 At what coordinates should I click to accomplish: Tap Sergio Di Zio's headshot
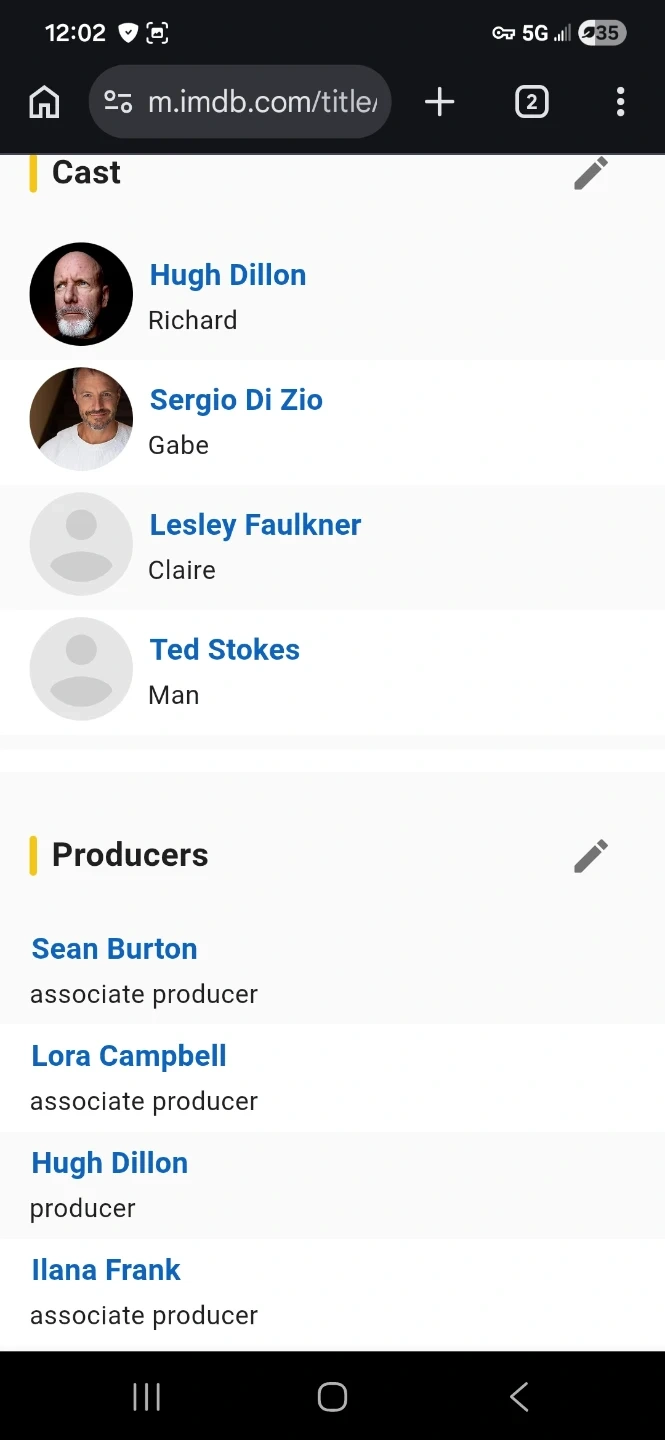point(81,419)
